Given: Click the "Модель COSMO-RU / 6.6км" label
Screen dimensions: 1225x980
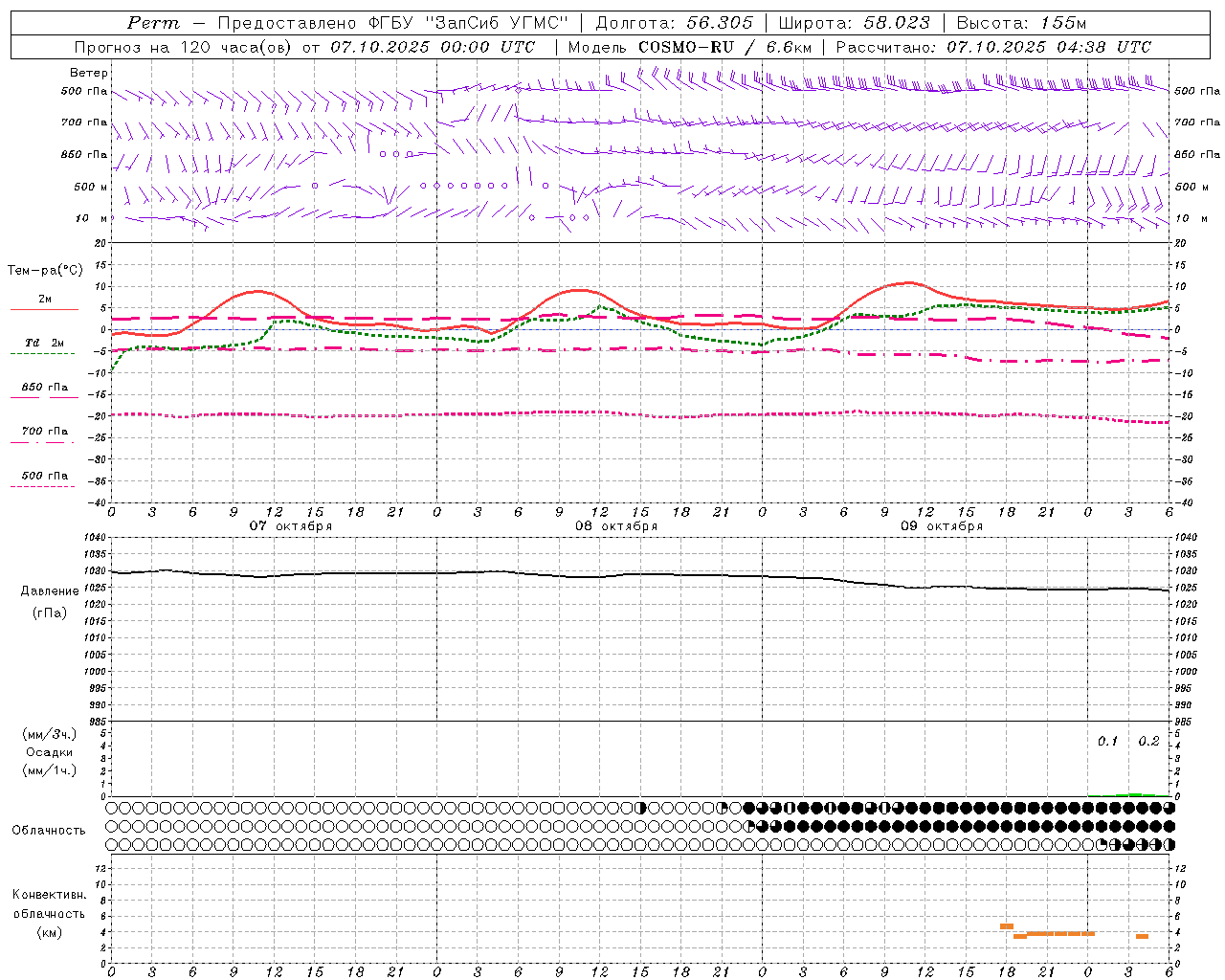Looking at the screenshot, I should 690,47.
